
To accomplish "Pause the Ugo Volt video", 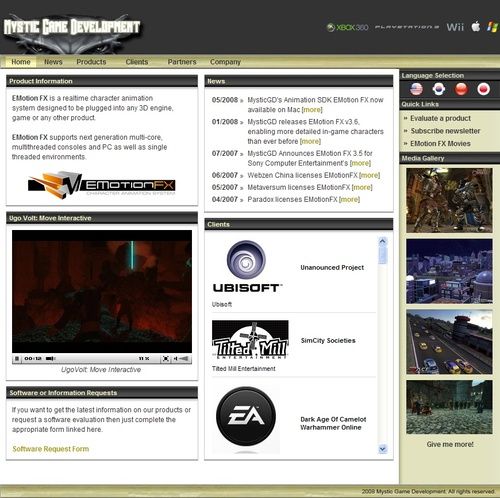I will click(x=17, y=359).
